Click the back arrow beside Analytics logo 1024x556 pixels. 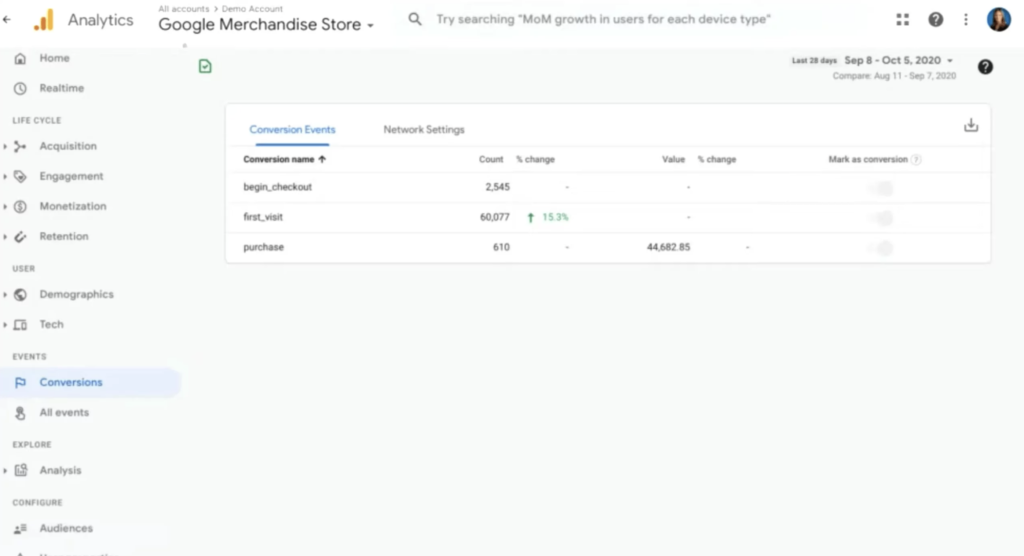click(7, 20)
